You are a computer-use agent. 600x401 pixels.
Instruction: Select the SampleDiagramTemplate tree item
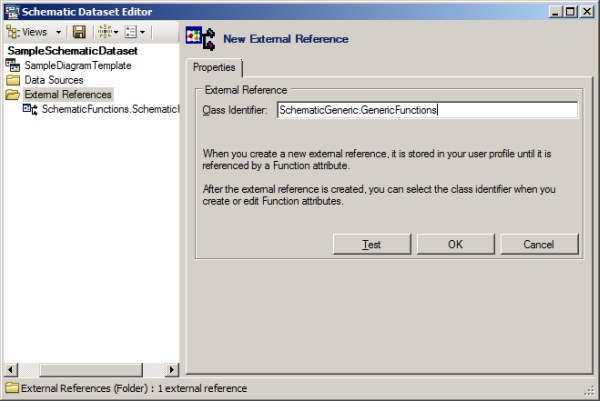coord(77,65)
